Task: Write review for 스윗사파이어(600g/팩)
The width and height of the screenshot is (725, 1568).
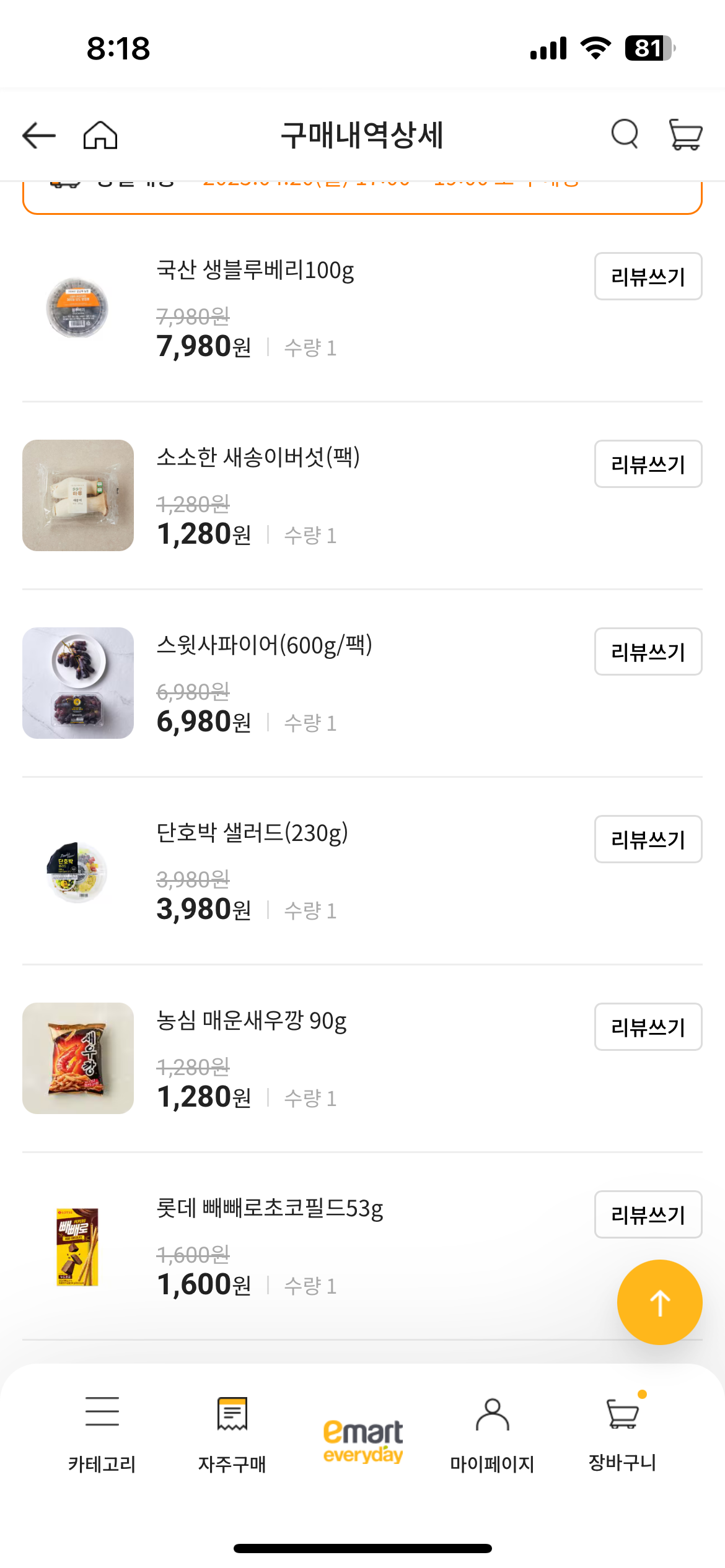Action: click(x=648, y=651)
